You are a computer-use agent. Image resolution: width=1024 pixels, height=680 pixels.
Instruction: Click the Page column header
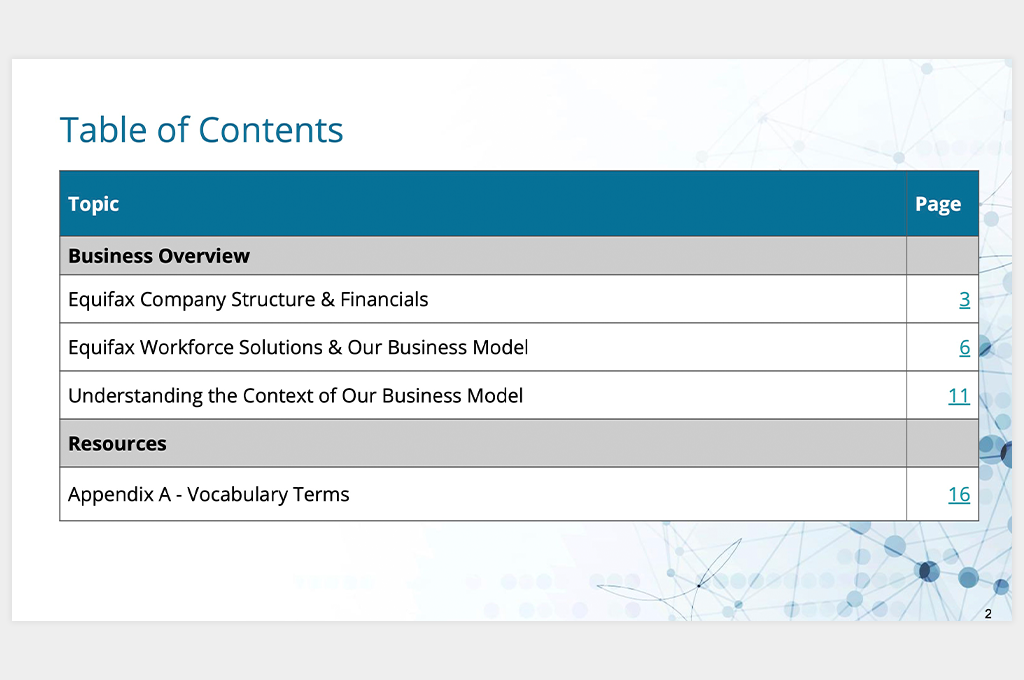938,204
